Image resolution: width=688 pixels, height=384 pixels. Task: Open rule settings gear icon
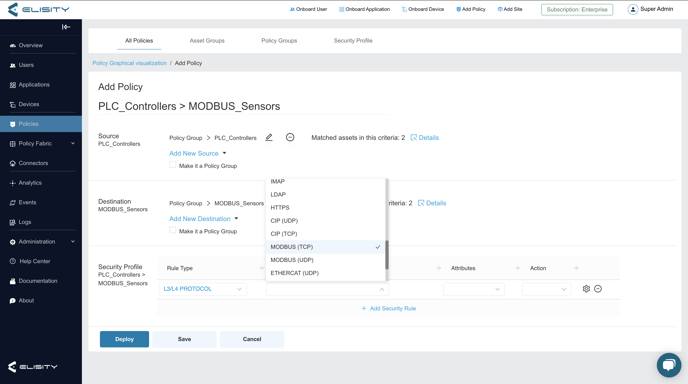pyautogui.click(x=586, y=289)
